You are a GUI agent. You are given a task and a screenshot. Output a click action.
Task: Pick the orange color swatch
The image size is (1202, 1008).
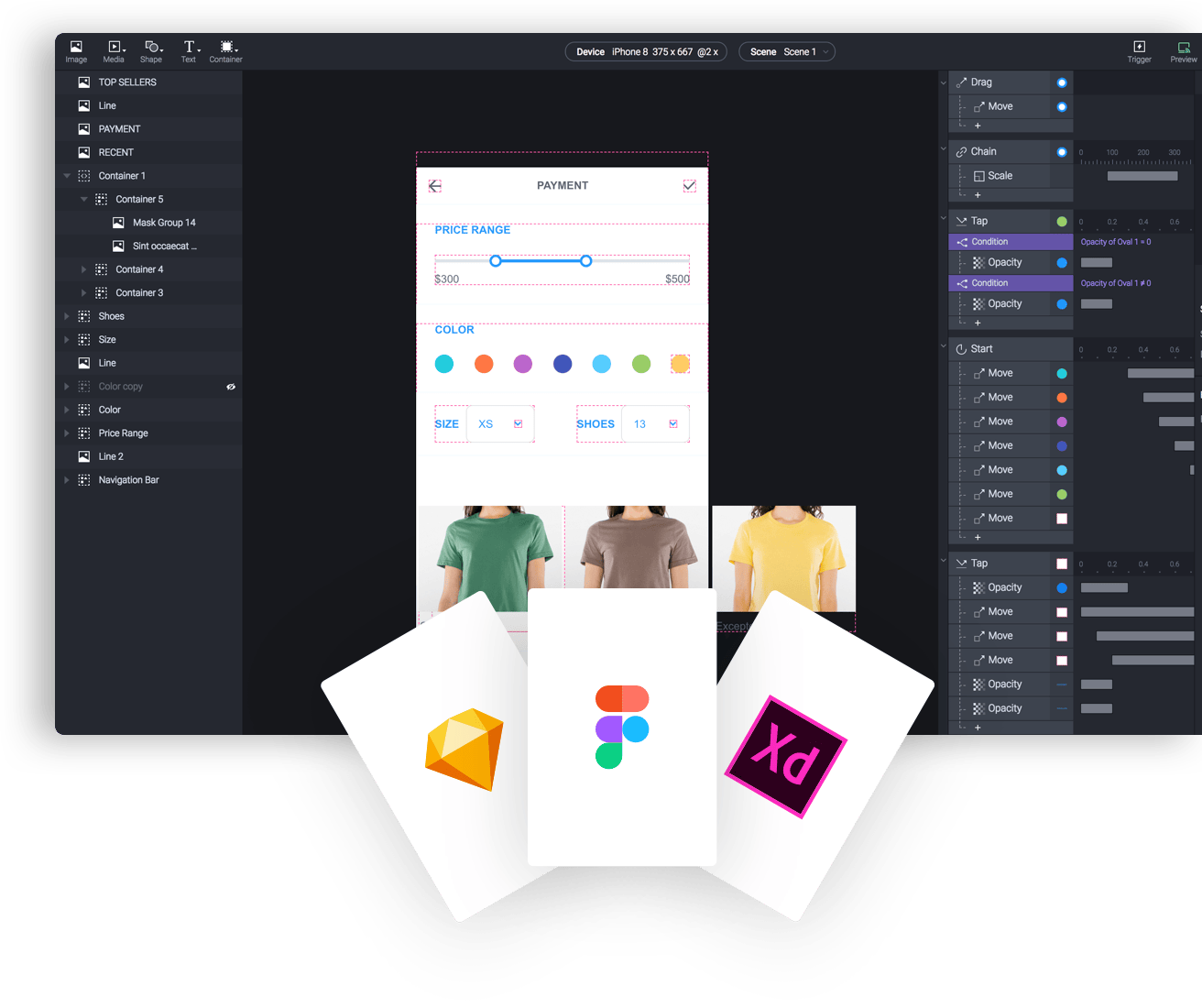coord(484,364)
